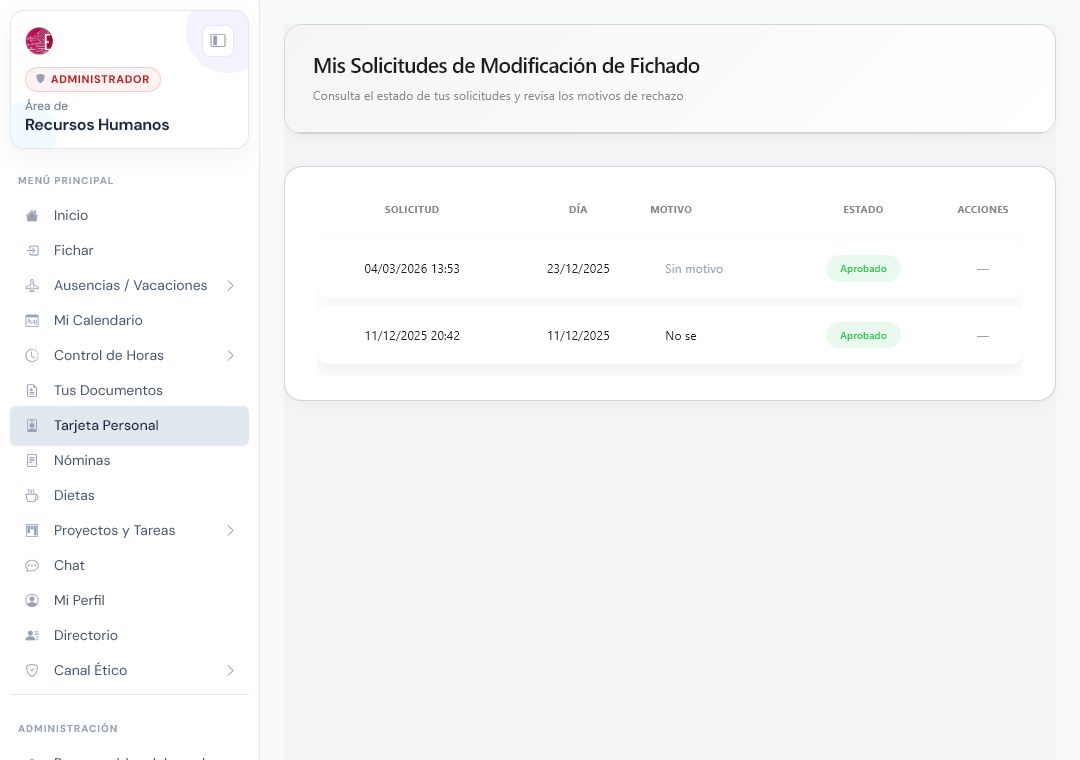Open Inicio via the home icon

click(32, 216)
